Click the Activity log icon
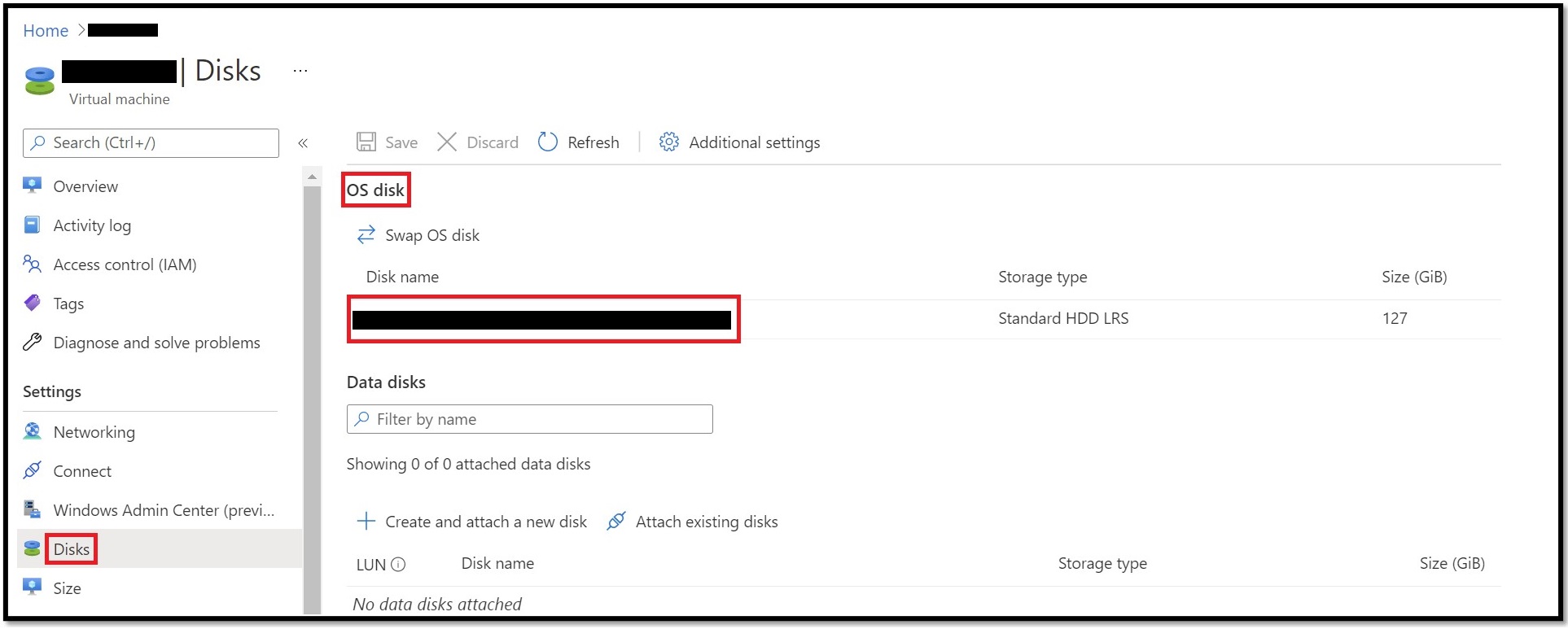Viewport: 1568px width, 629px height. pyautogui.click(x=33, y=225)
